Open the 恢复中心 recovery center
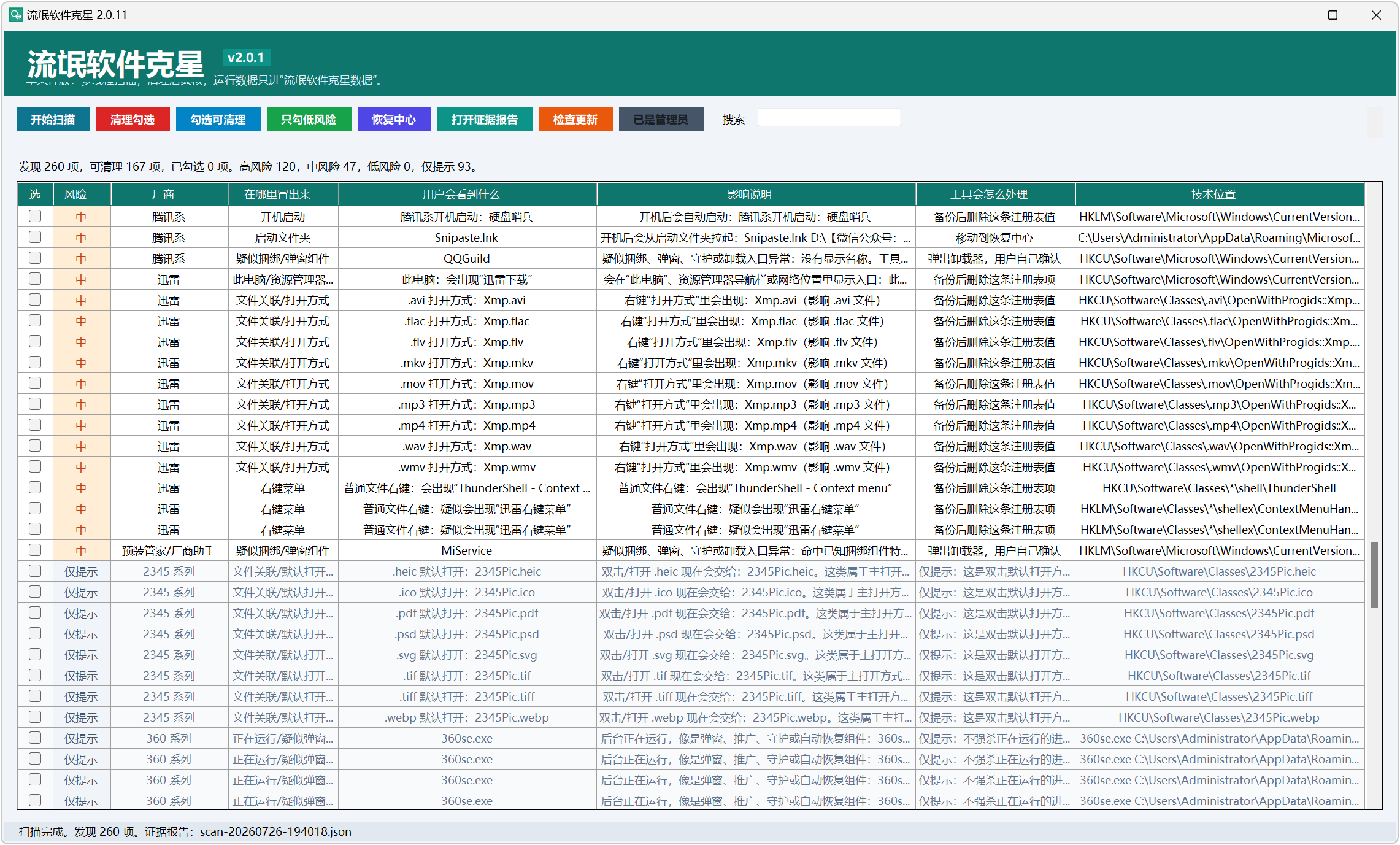Viewport: 1400px width, 845px height. point(394,120)
